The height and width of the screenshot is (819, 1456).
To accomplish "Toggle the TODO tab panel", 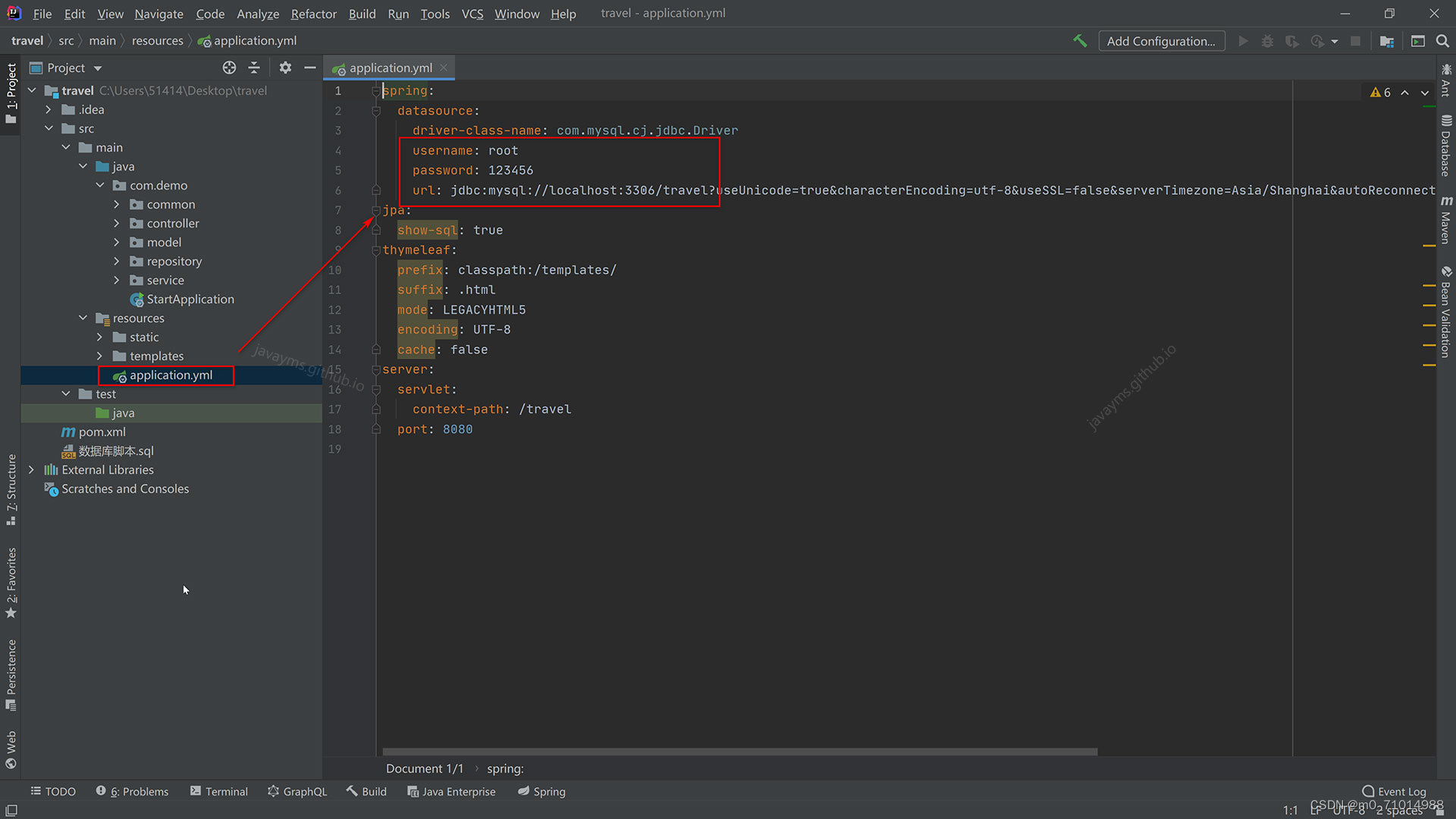I will (54, 791).
